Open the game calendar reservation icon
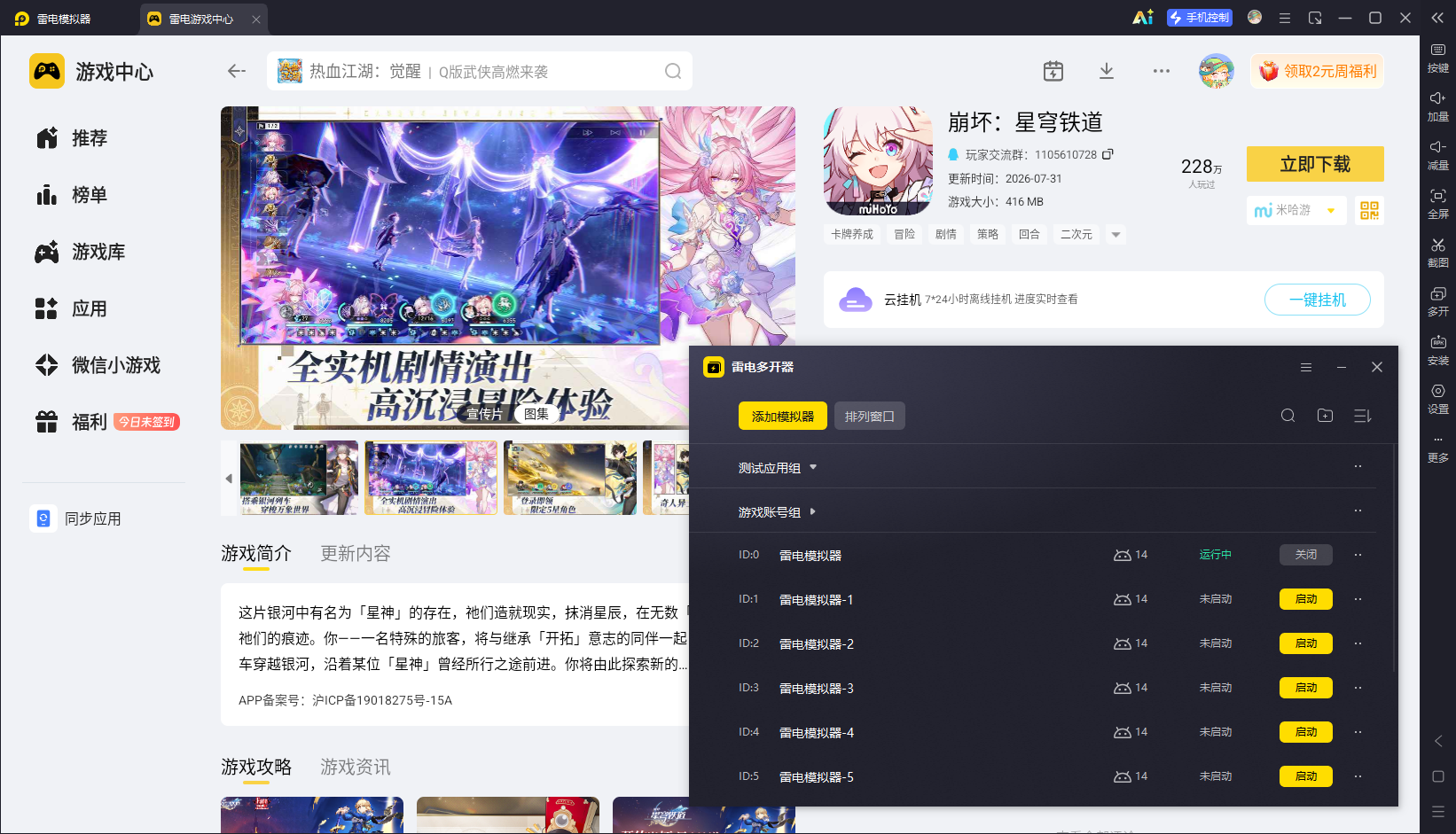Image resolution: width=1456 pixels, height=834 pixels. (x=1053, y=71)
